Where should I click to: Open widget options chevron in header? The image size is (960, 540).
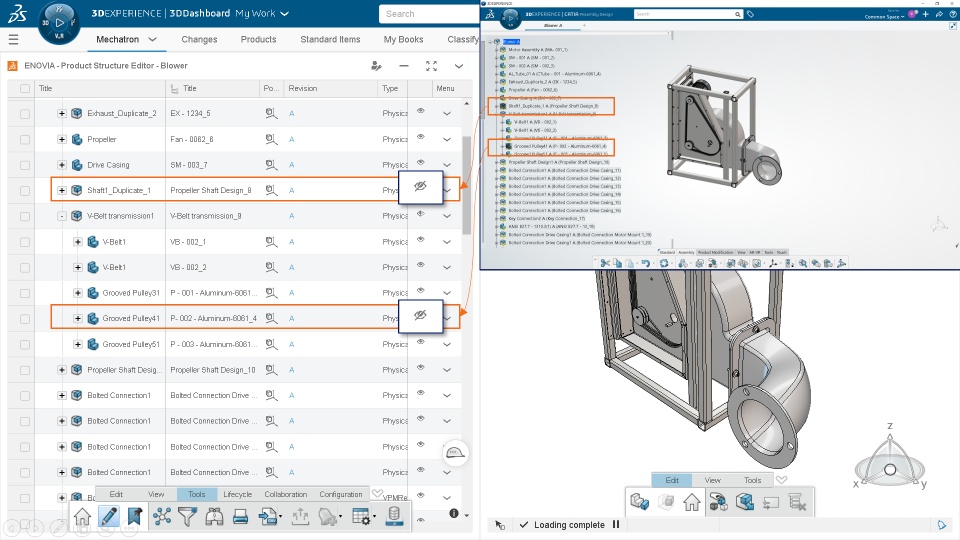point(459,66)
